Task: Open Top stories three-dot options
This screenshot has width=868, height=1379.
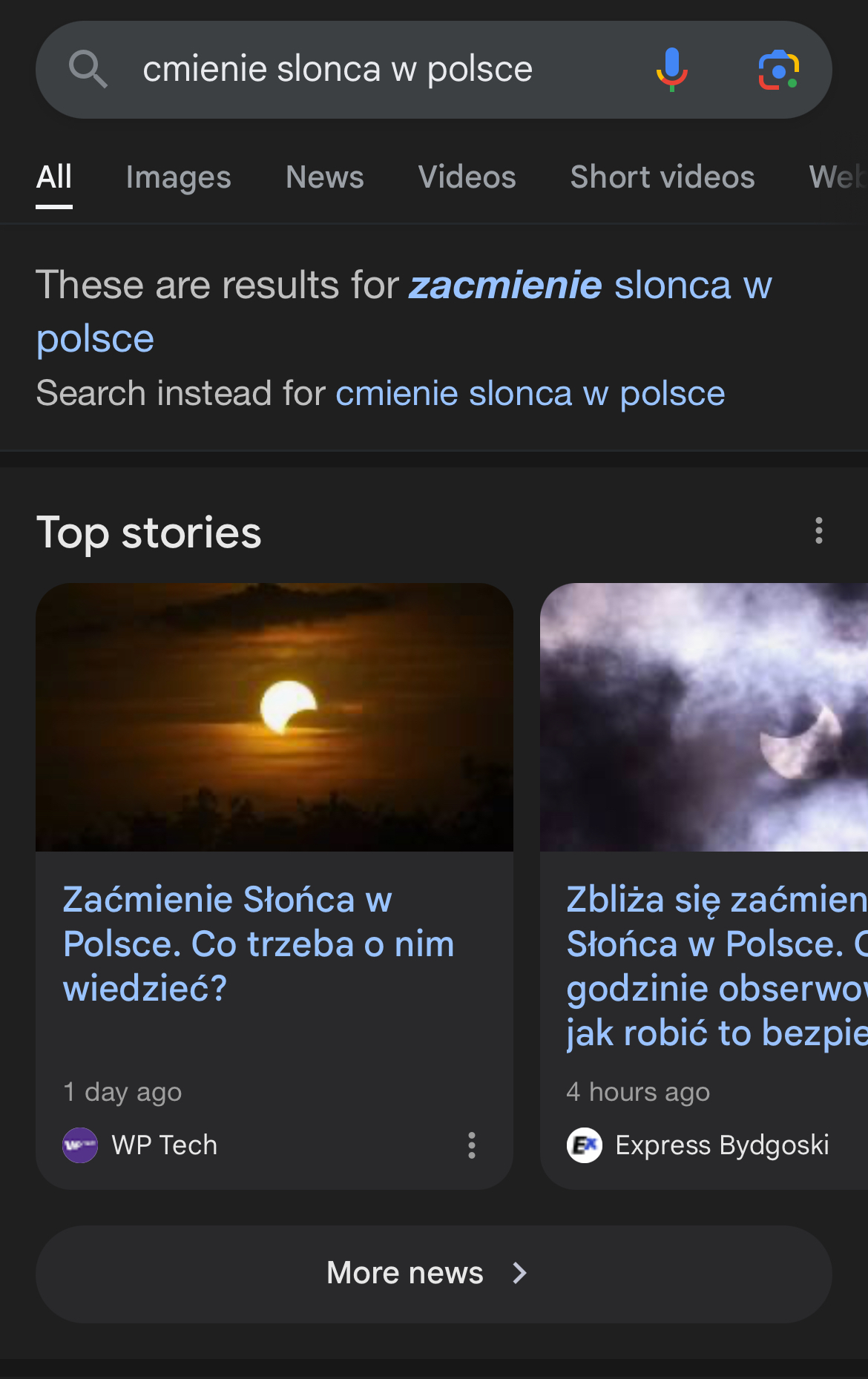Action: (818, 531)
